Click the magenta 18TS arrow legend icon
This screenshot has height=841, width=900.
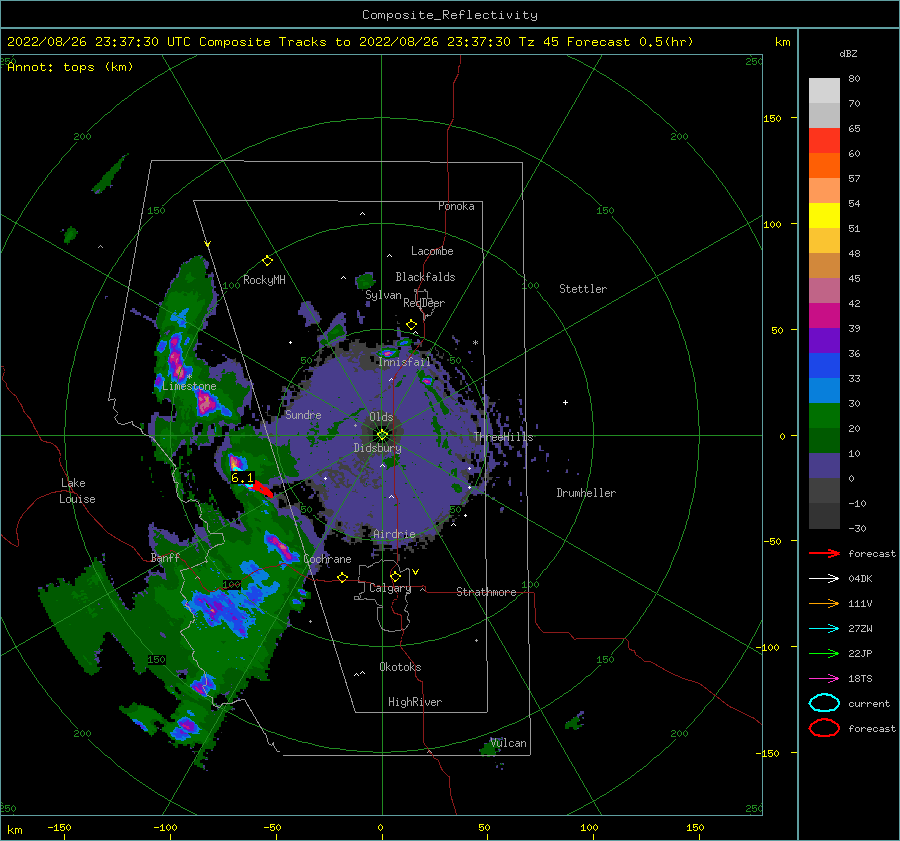coord(824,679)
